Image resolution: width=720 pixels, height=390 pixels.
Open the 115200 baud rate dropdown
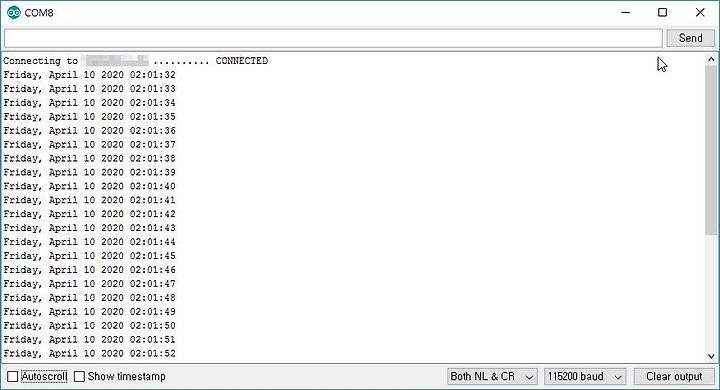coord(585,377)
